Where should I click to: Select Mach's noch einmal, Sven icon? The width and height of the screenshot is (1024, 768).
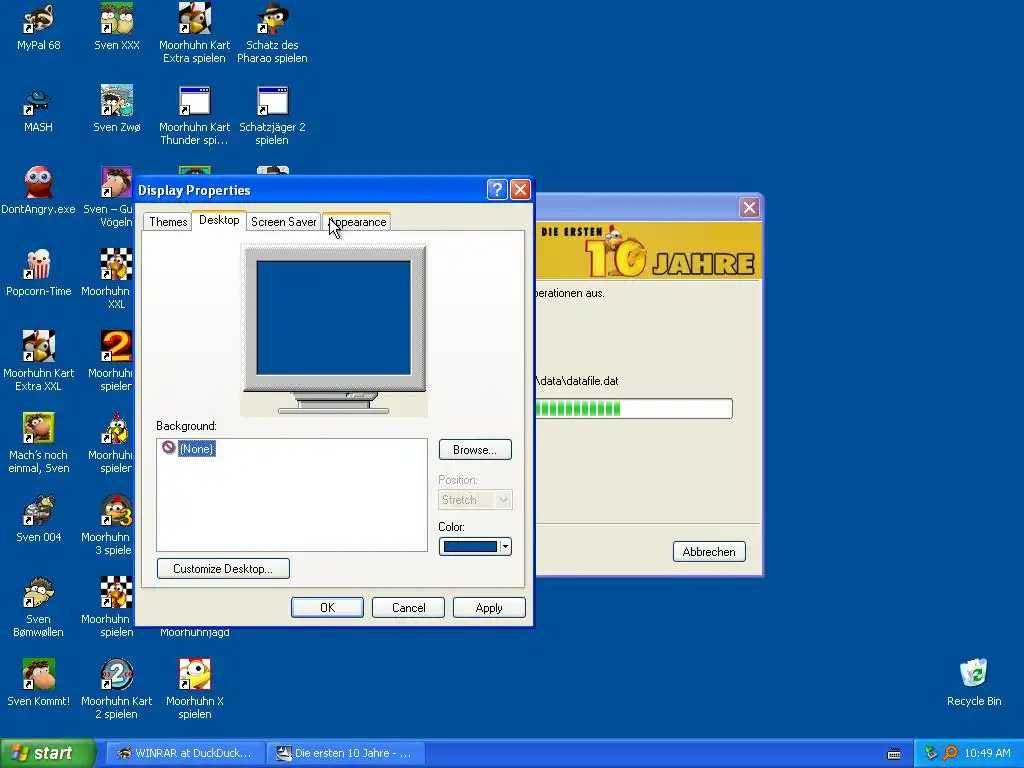click(x=38, y=443)
